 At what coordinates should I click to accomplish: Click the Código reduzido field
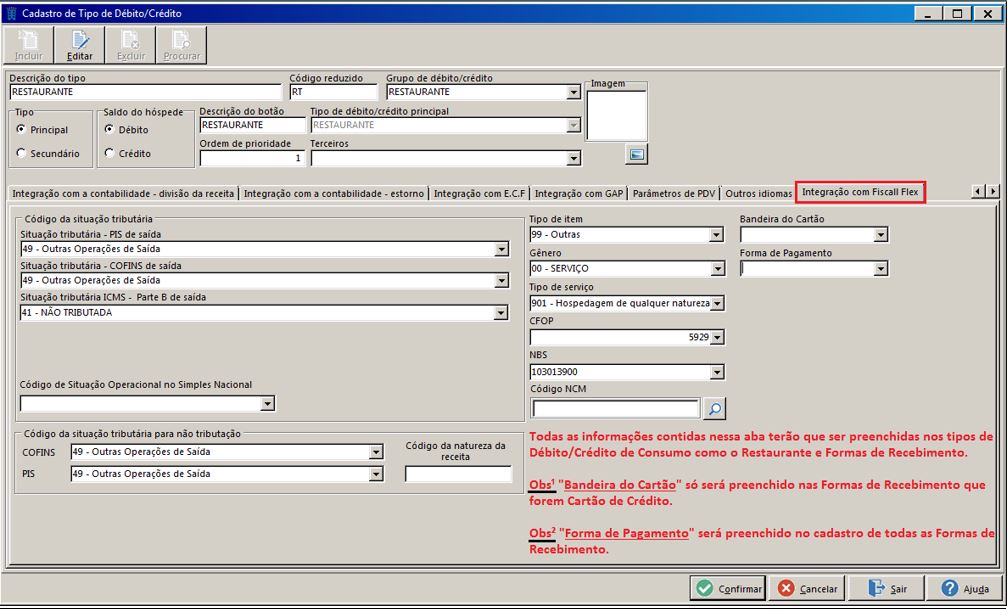334,92
